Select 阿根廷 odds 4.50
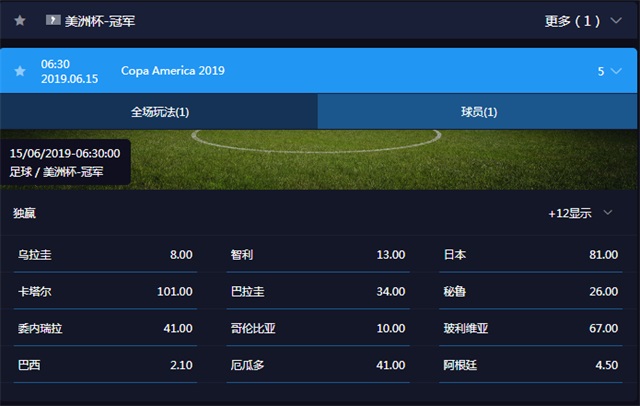Image resolution: width=640 pixels, height=406 pixels. tap(531, 365)
